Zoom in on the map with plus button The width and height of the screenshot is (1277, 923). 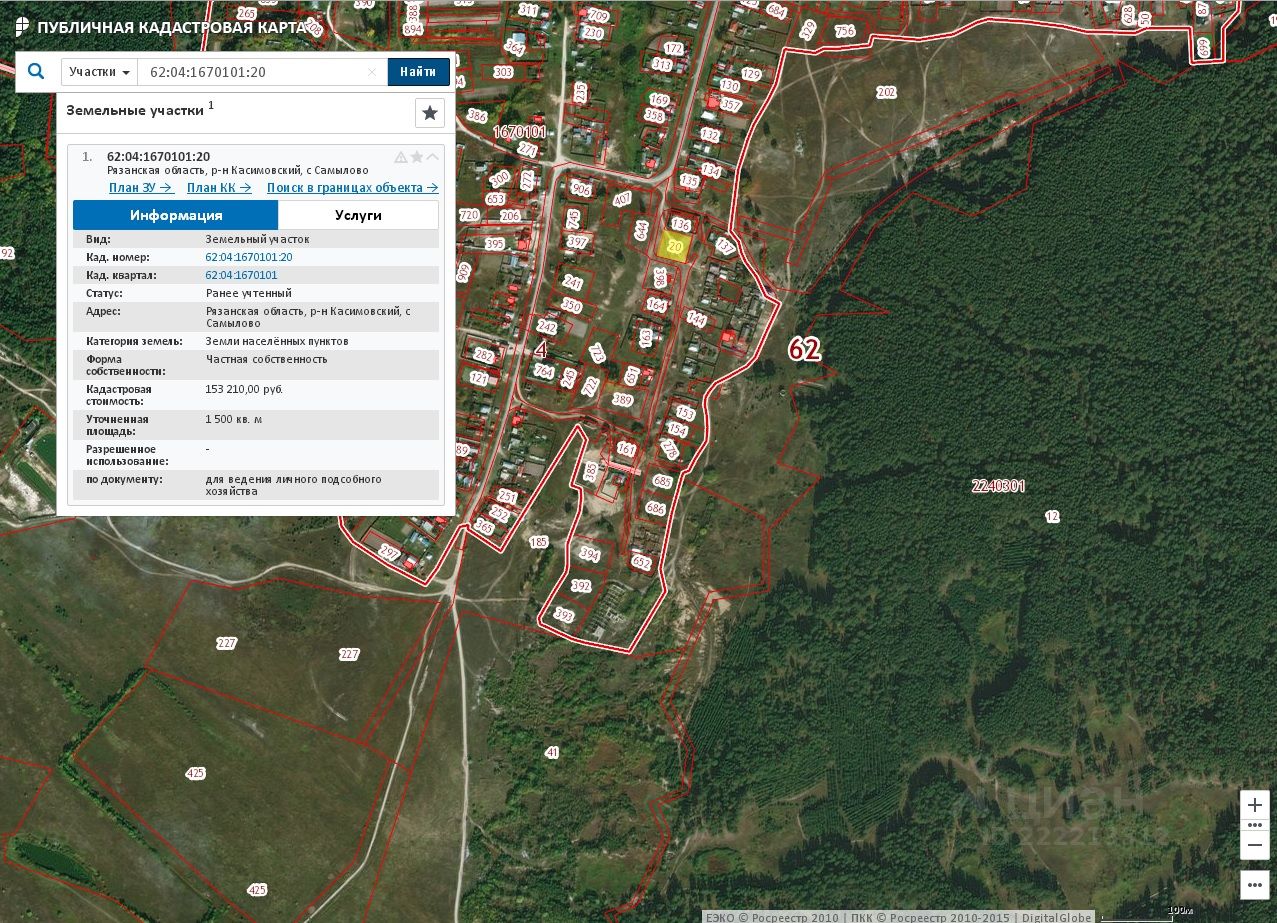click(x=1255, y=806)
